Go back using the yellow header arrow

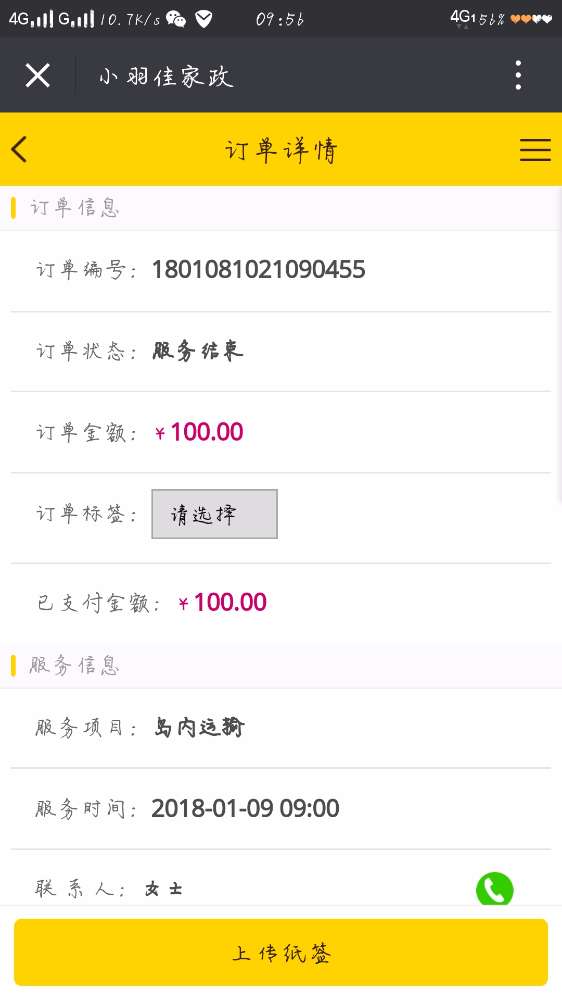pos(19,150)
